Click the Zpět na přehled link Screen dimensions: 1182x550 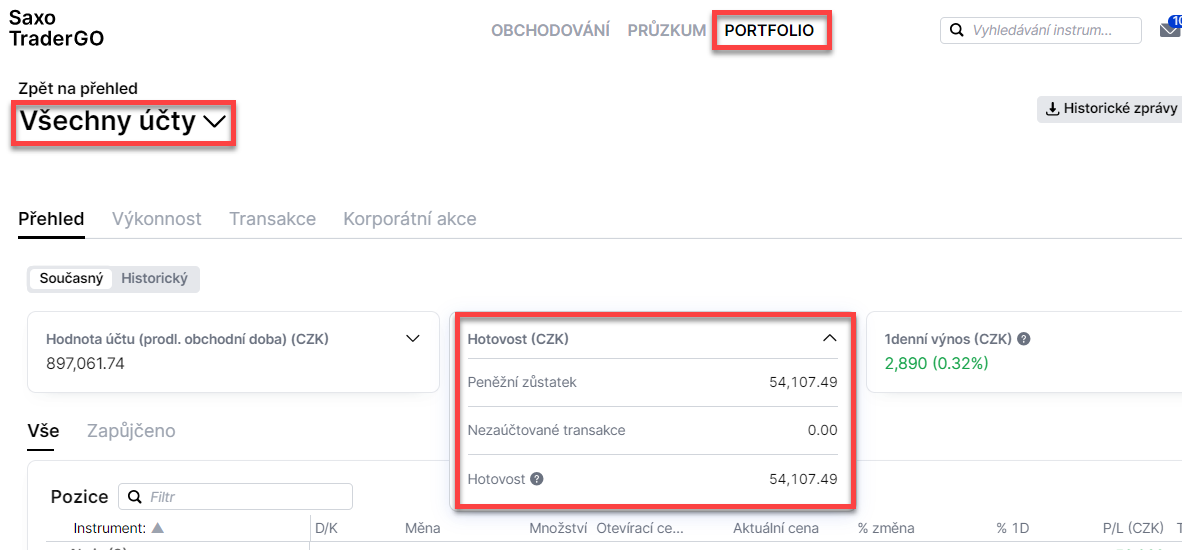[x=78, y=89]
